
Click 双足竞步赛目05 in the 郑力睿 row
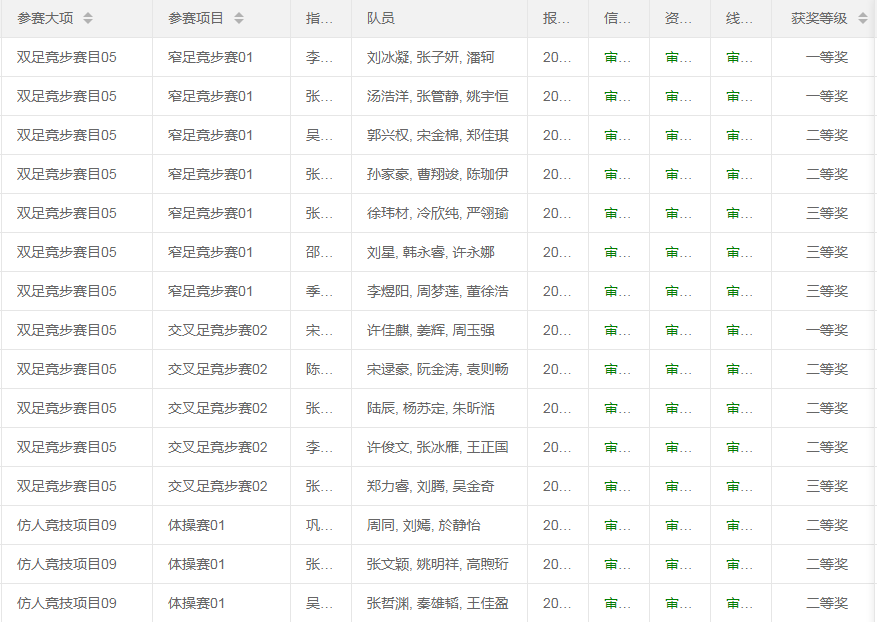click(66, 487)
